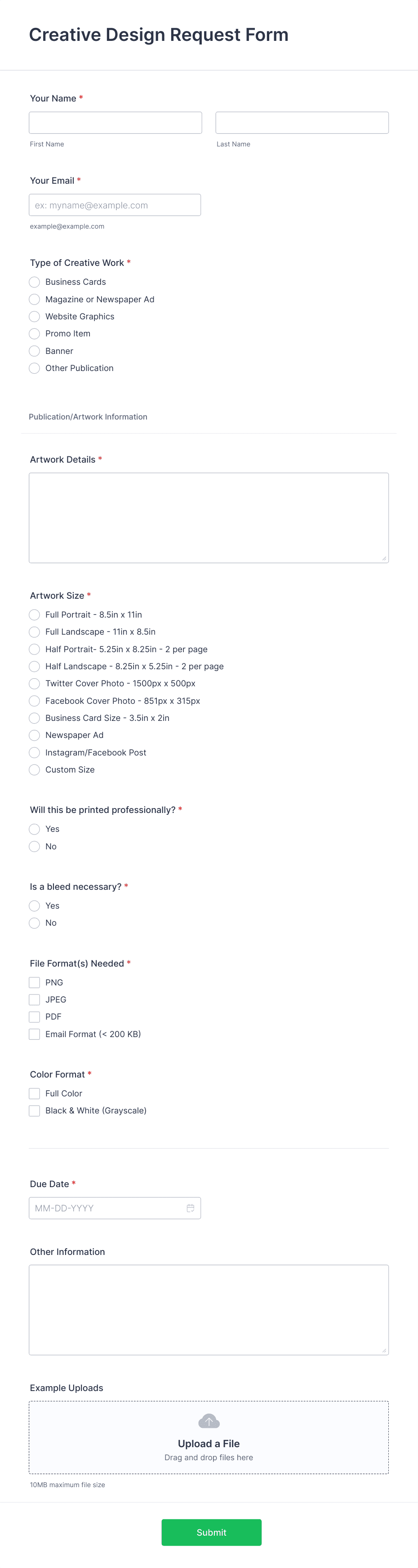Click the Submit button
This screenshot has width=418, height=1568.
[211, 1532]
